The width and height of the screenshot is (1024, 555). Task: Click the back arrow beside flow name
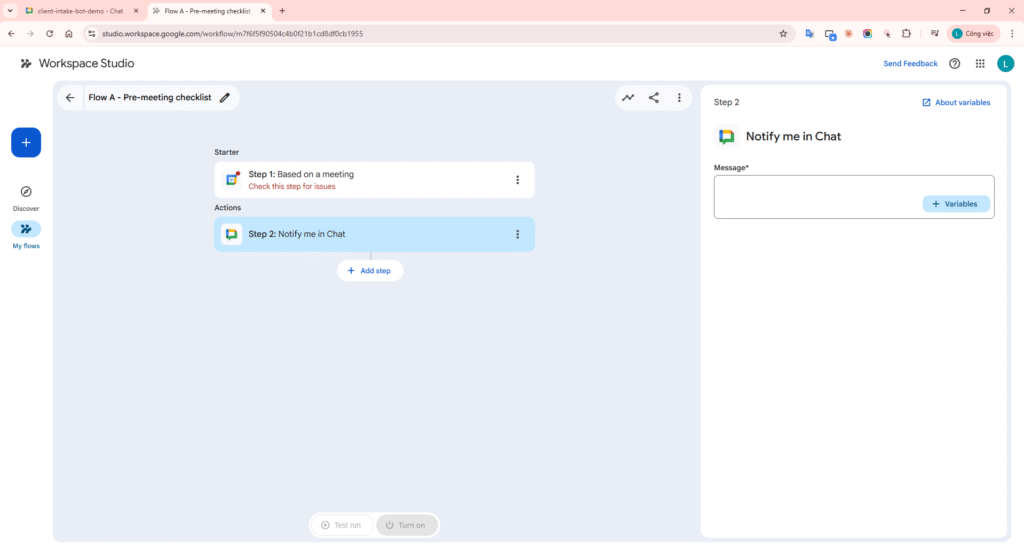[x=70, y=98]
